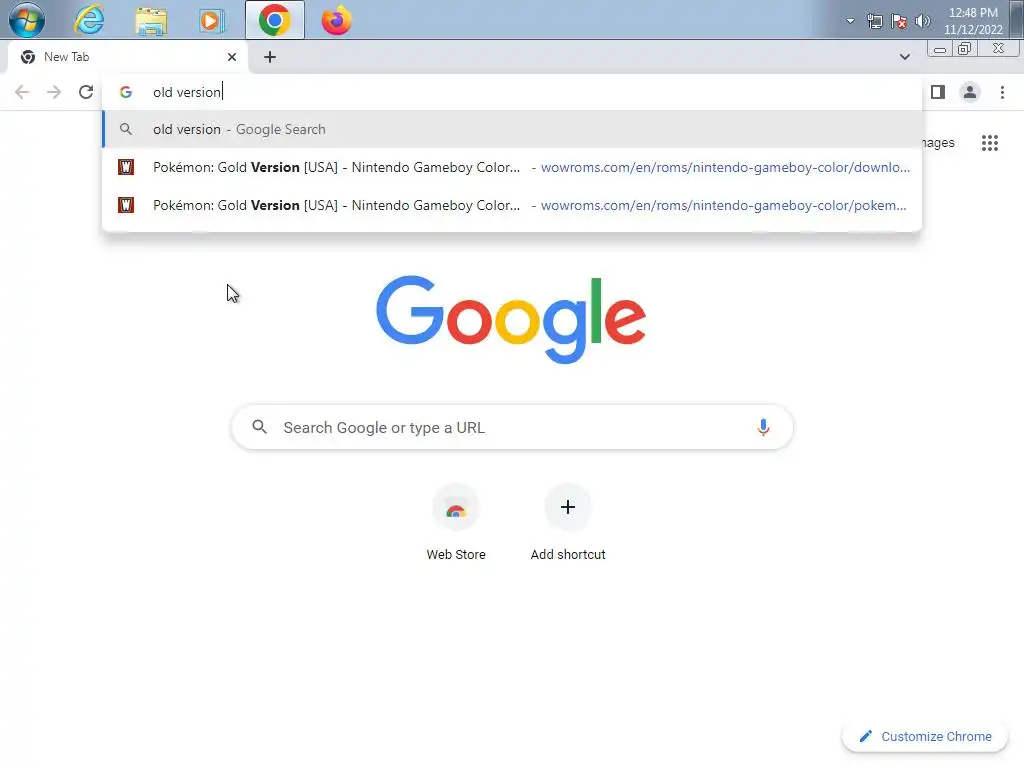Image resolution: width=1024 pixels, height=768 pixels.
Task: Minimize the Chrome window
Action: pyautogui.click(x=940, y=49)
